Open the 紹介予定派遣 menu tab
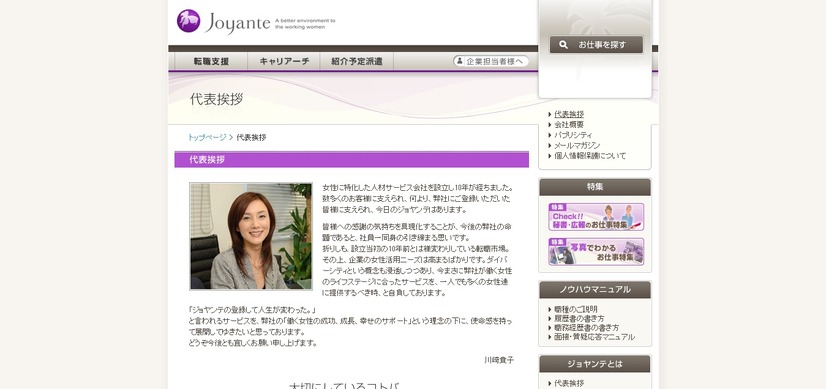Screen dimensions: 826x389 tap(357, 61)
